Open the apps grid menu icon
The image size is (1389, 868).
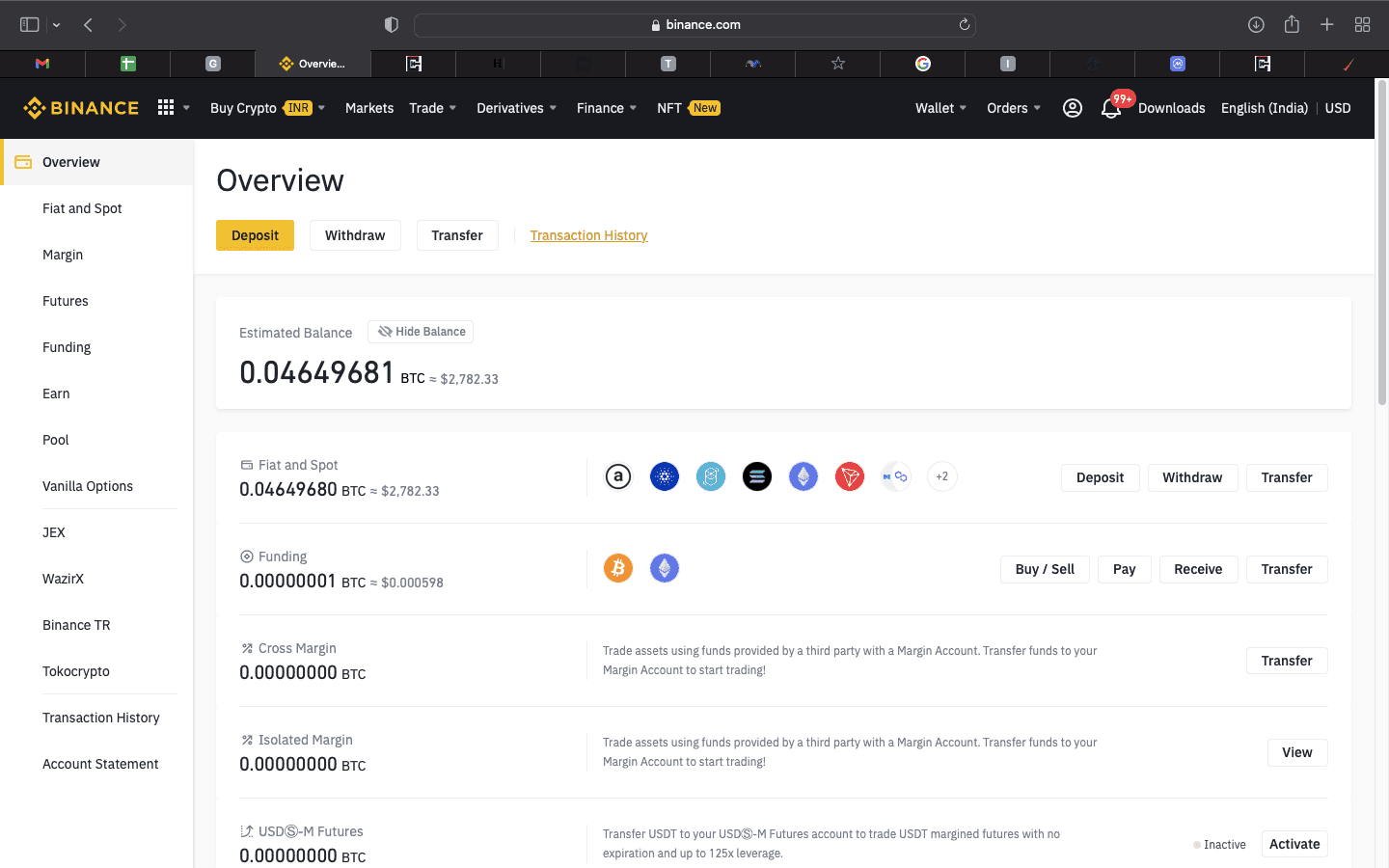166,108
